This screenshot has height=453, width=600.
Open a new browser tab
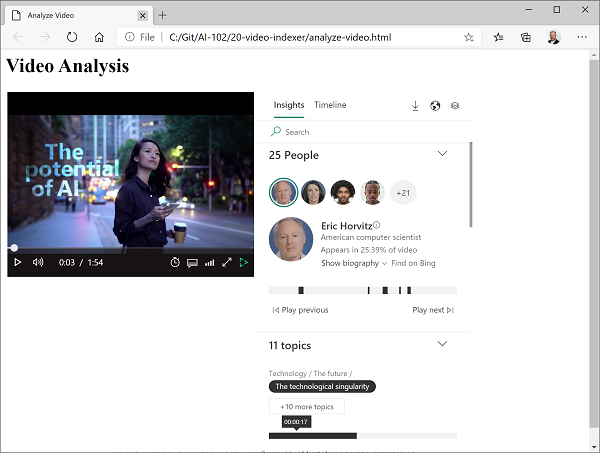[162, 15]
